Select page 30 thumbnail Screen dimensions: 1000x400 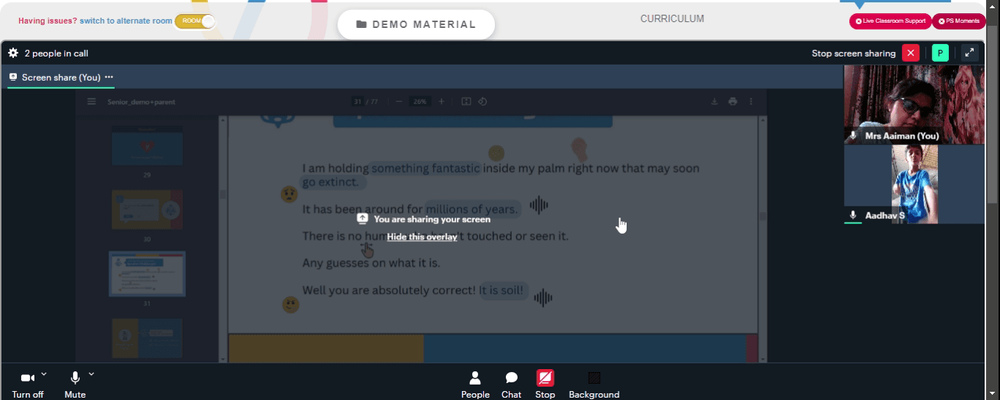tap(147, 209)
